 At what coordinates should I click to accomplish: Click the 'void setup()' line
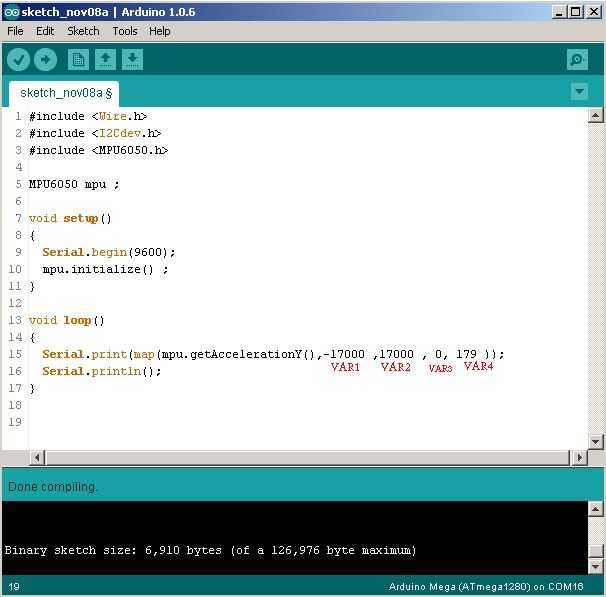[70, 218]
